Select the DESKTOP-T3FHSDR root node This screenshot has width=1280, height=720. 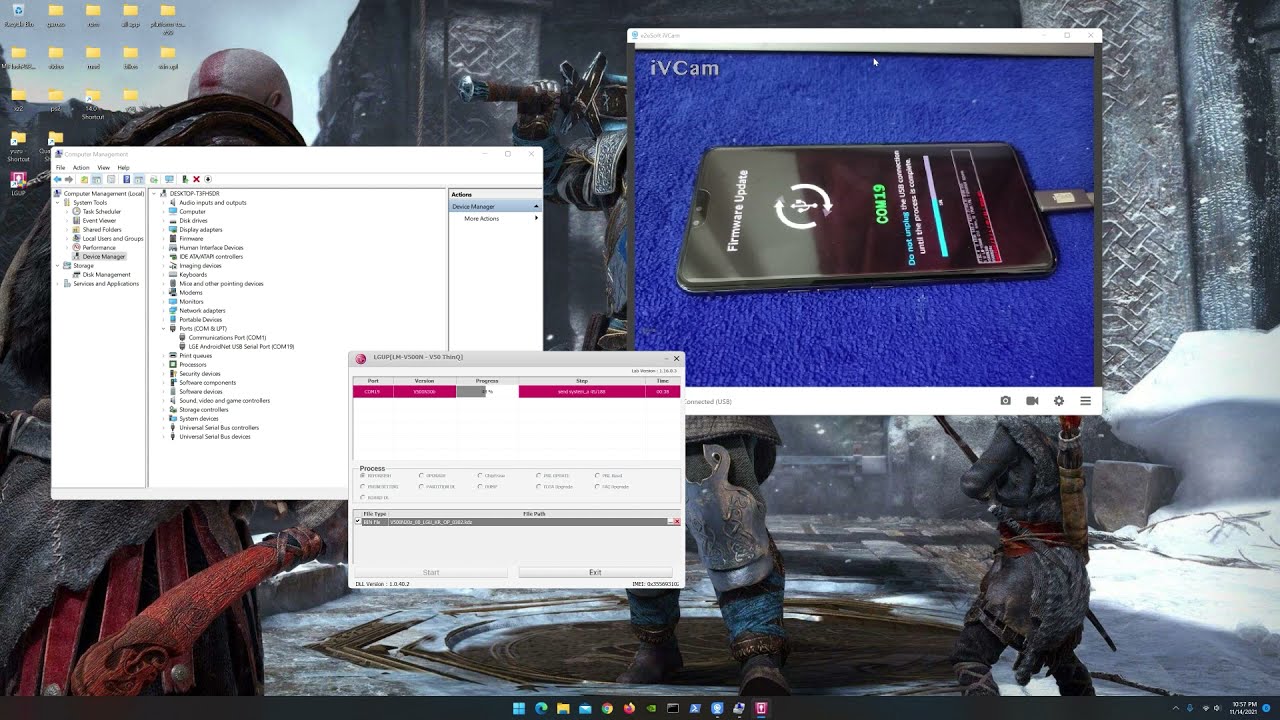click(x=194, y=194)
